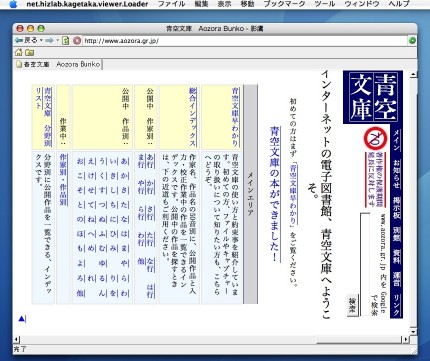Open the 作家別・作品別 link
Image resolution: width=430 pixels, height=361 pixels.
[63, 180]
